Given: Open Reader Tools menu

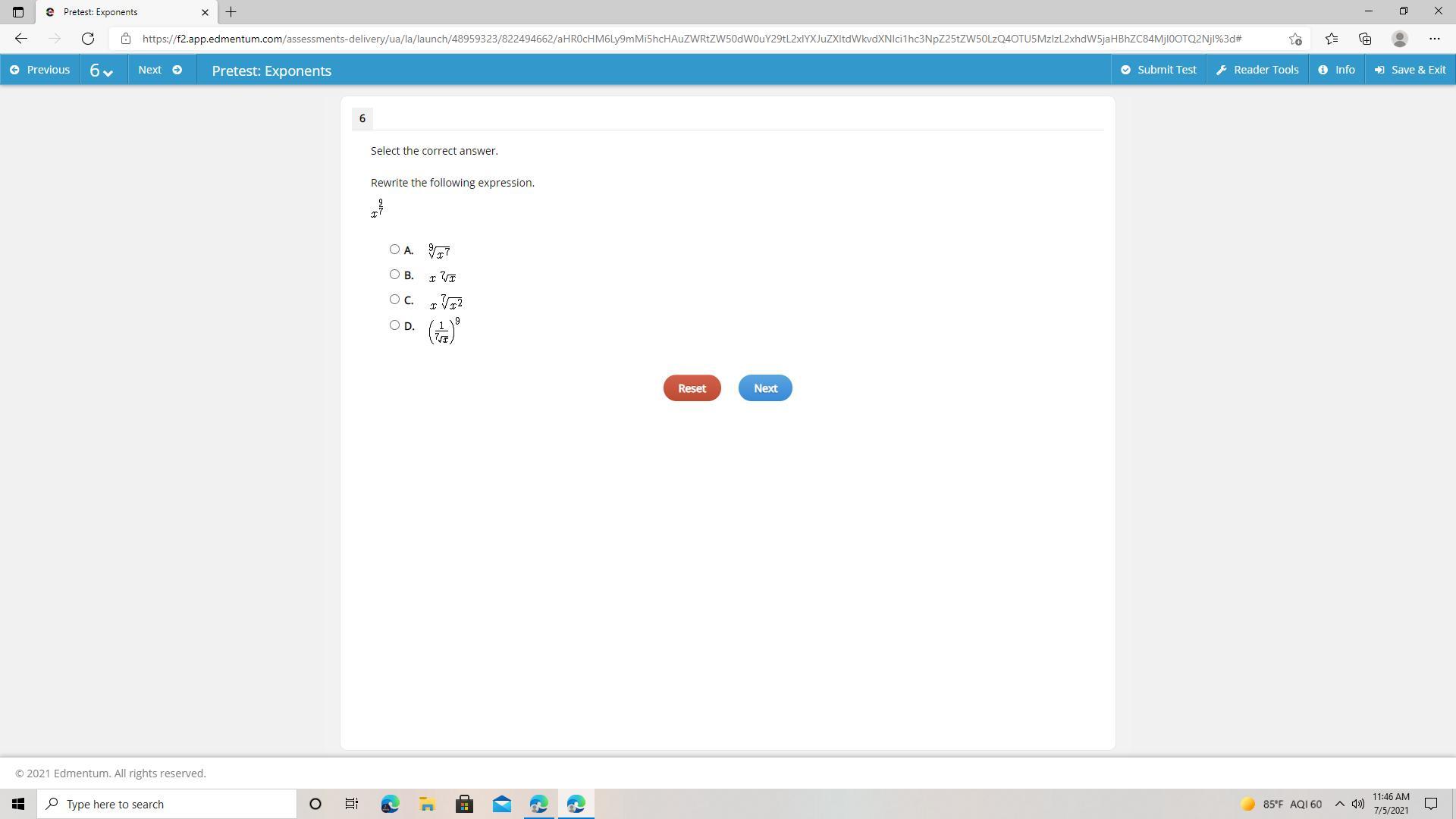Looking at the screenshot, I should click(x=1257, y=70).
